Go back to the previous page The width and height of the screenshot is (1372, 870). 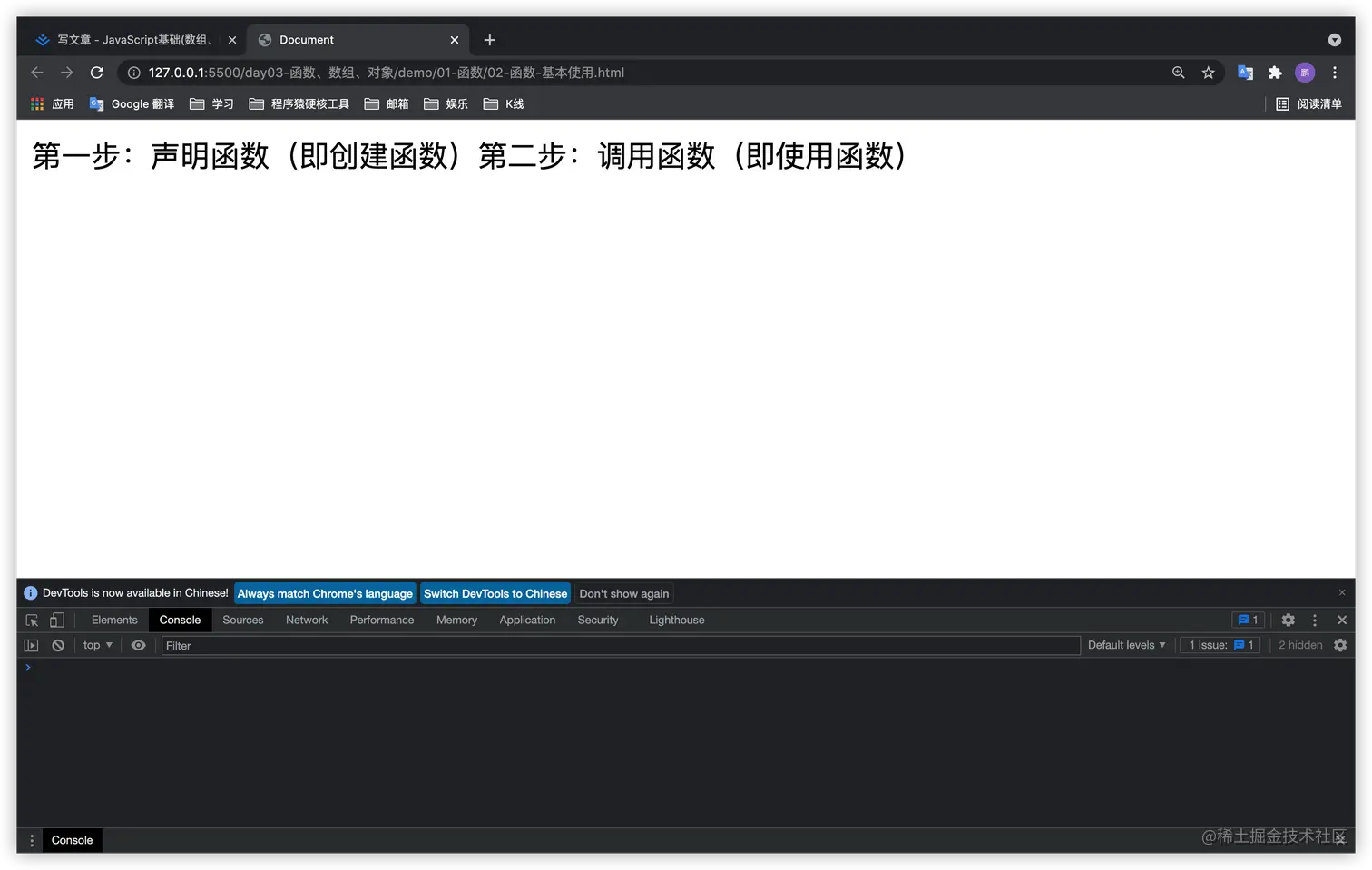tap(37, 73)
